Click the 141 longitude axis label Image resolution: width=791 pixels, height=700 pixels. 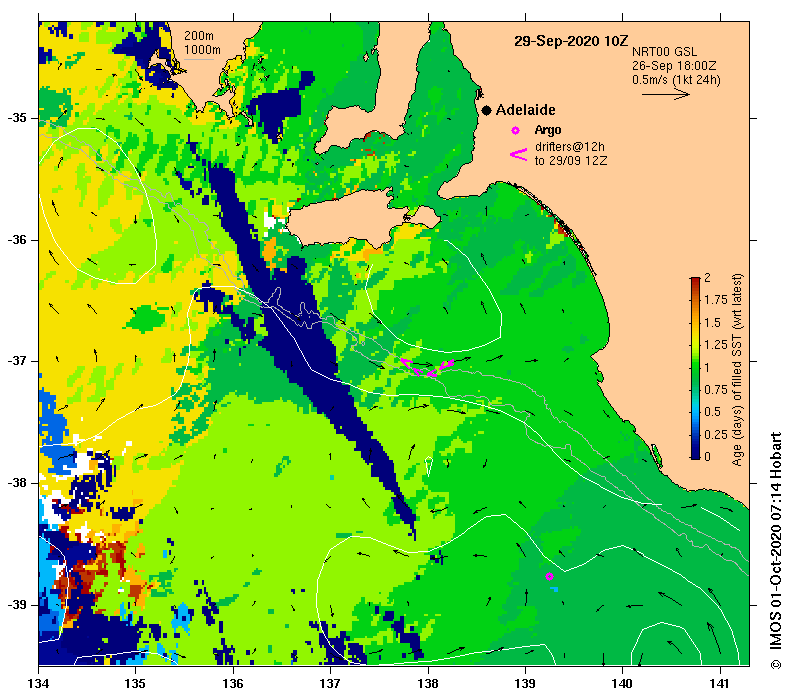click(719, 683)
